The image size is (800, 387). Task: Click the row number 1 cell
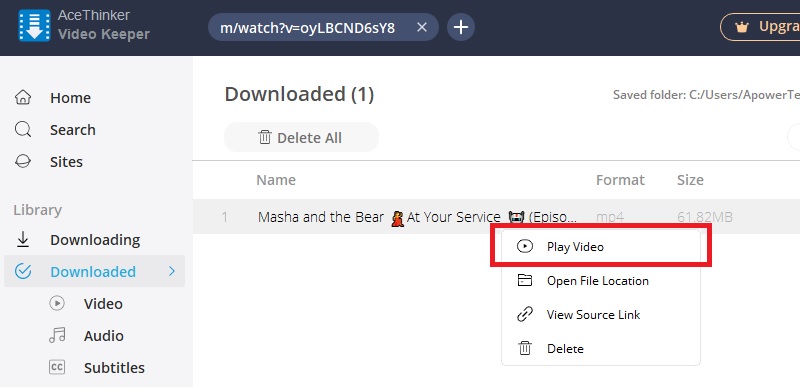(224, 218)
